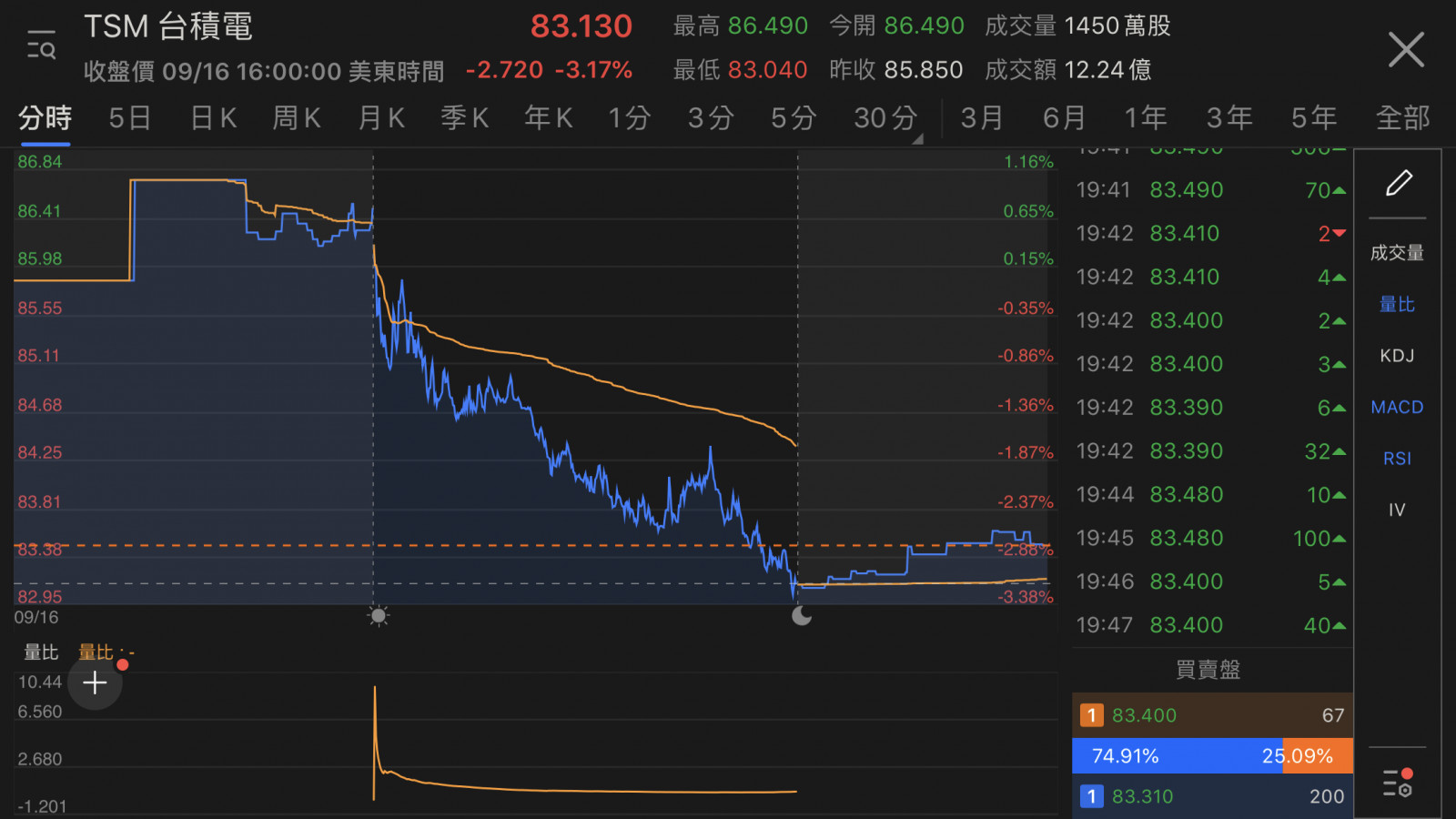Click the 19:42 trade with volume 2 down
This screenshot has height=819, width=1456.
[1211, 234]
